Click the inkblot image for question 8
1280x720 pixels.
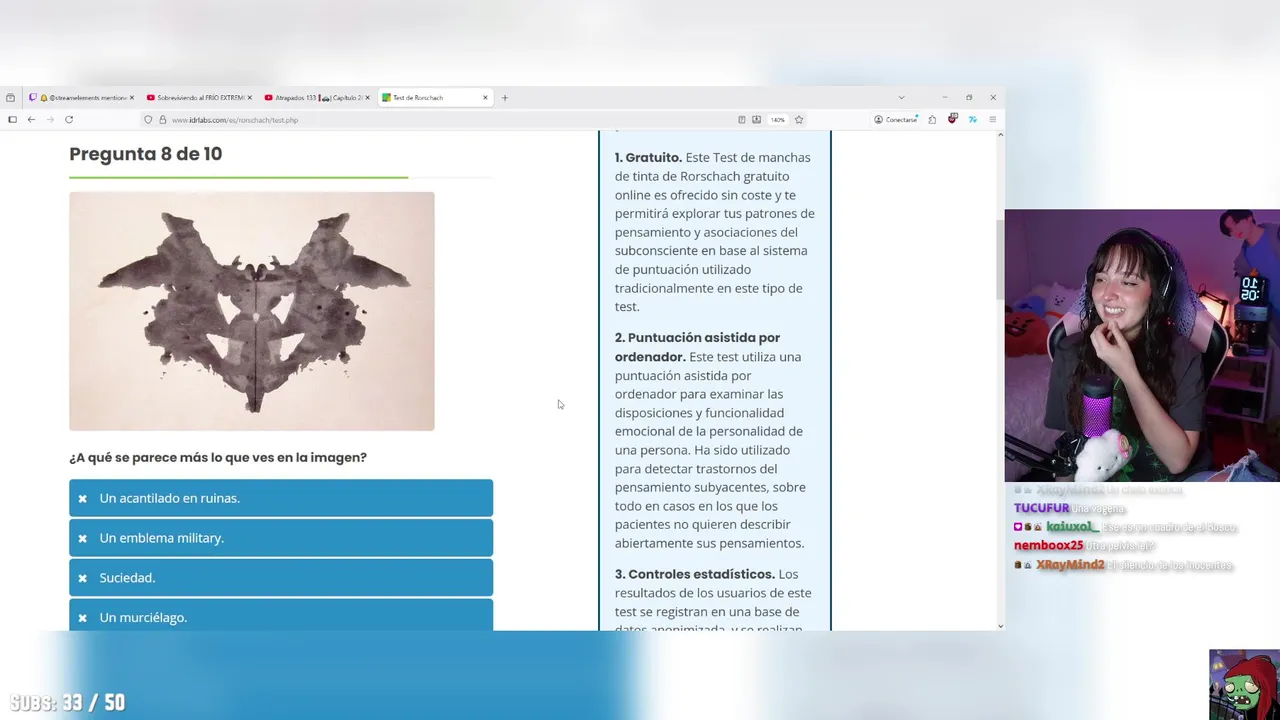click(x=252, y=311)
